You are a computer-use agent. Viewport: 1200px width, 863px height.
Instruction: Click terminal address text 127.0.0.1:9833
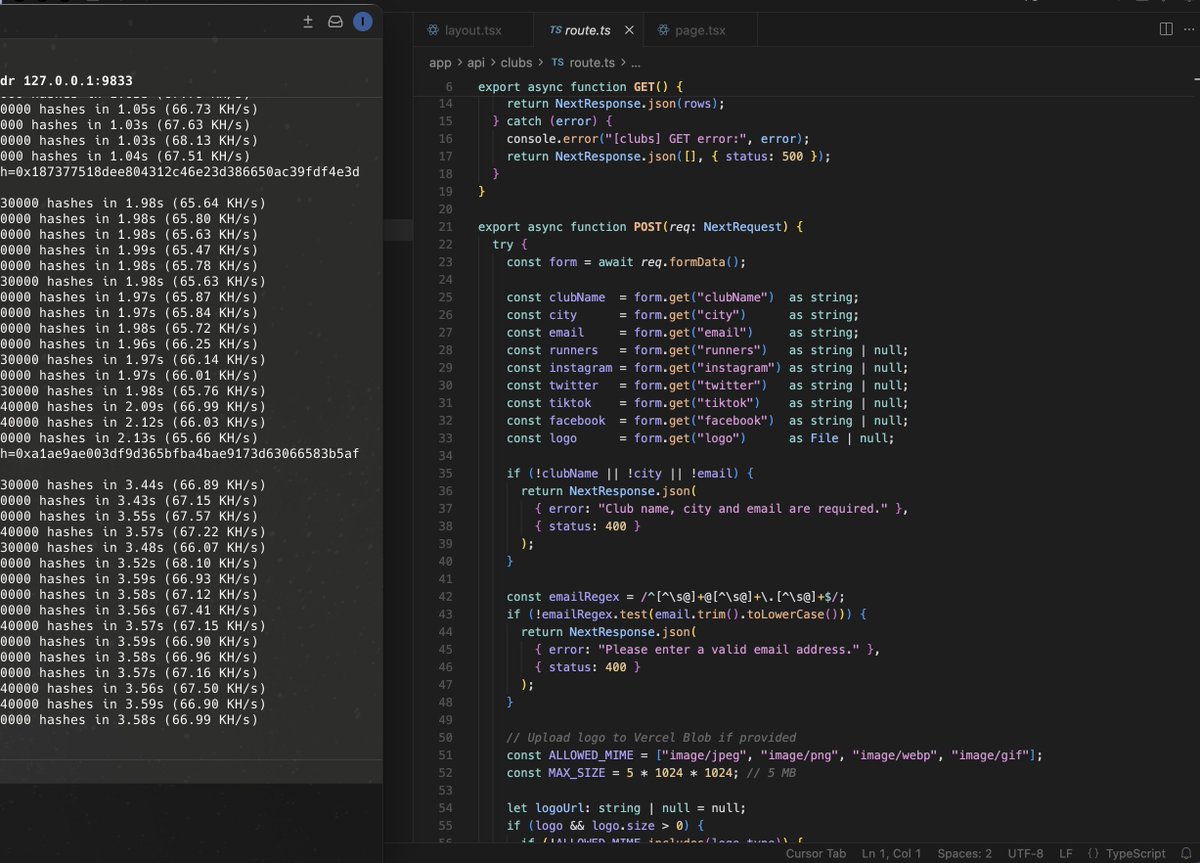(x=76, y=81)
